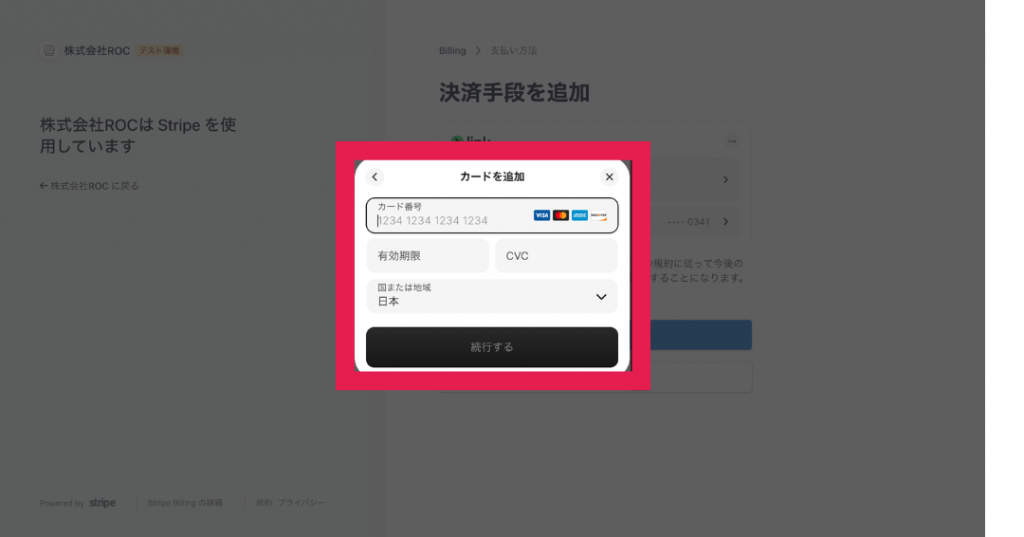
Task: Open the 国または地域 country dropdown
Action: pyautogui.click(x=492, y=296)
